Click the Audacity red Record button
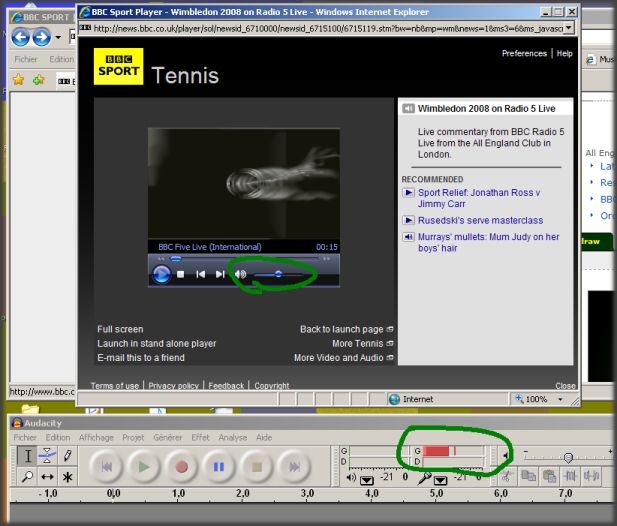This screenshot has height=526, width=617. pyautogui.click(x=181, y=467)
